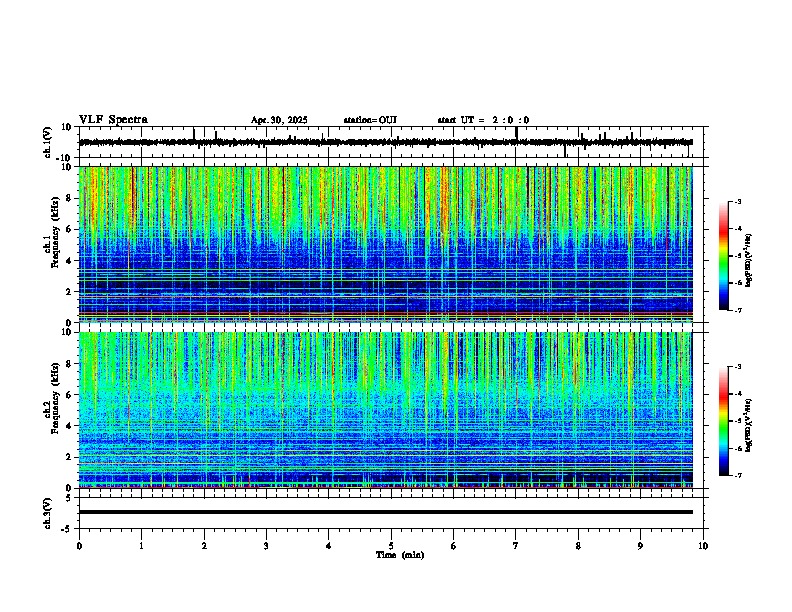
Task: Click the flat ch.3 voltage trace
Action: [386, 512]
